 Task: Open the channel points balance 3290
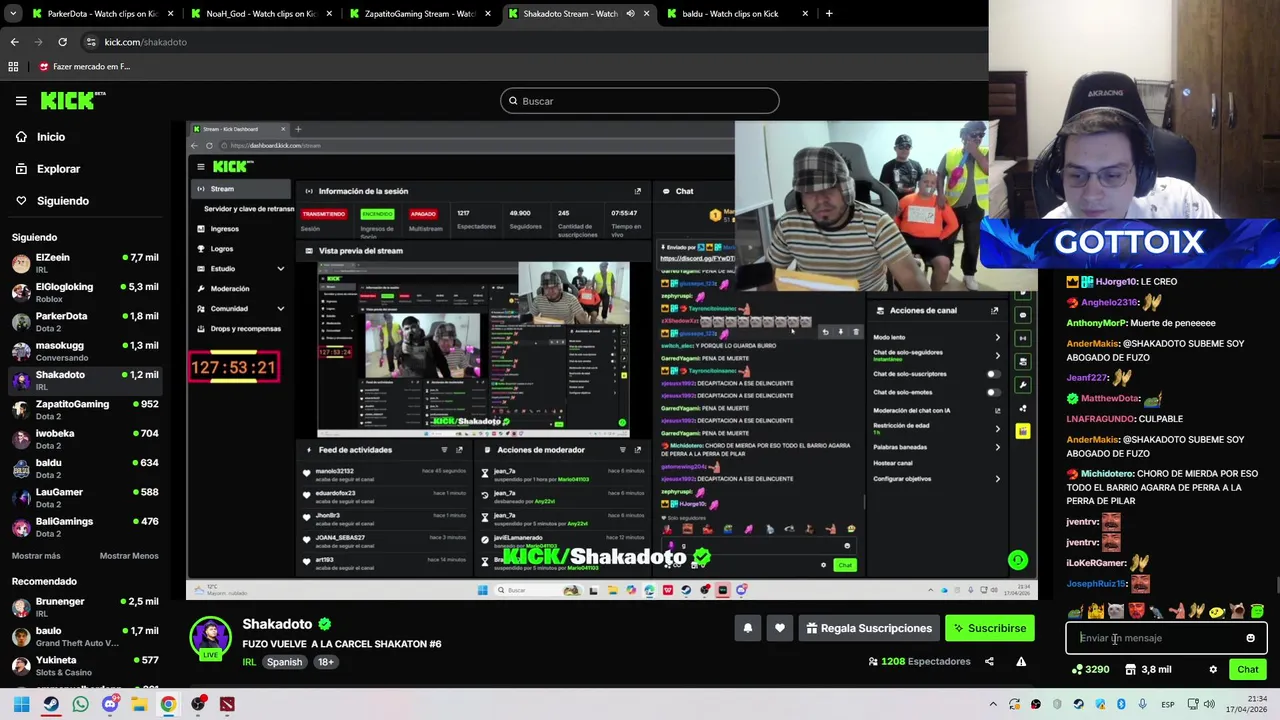click(1090, 670)
